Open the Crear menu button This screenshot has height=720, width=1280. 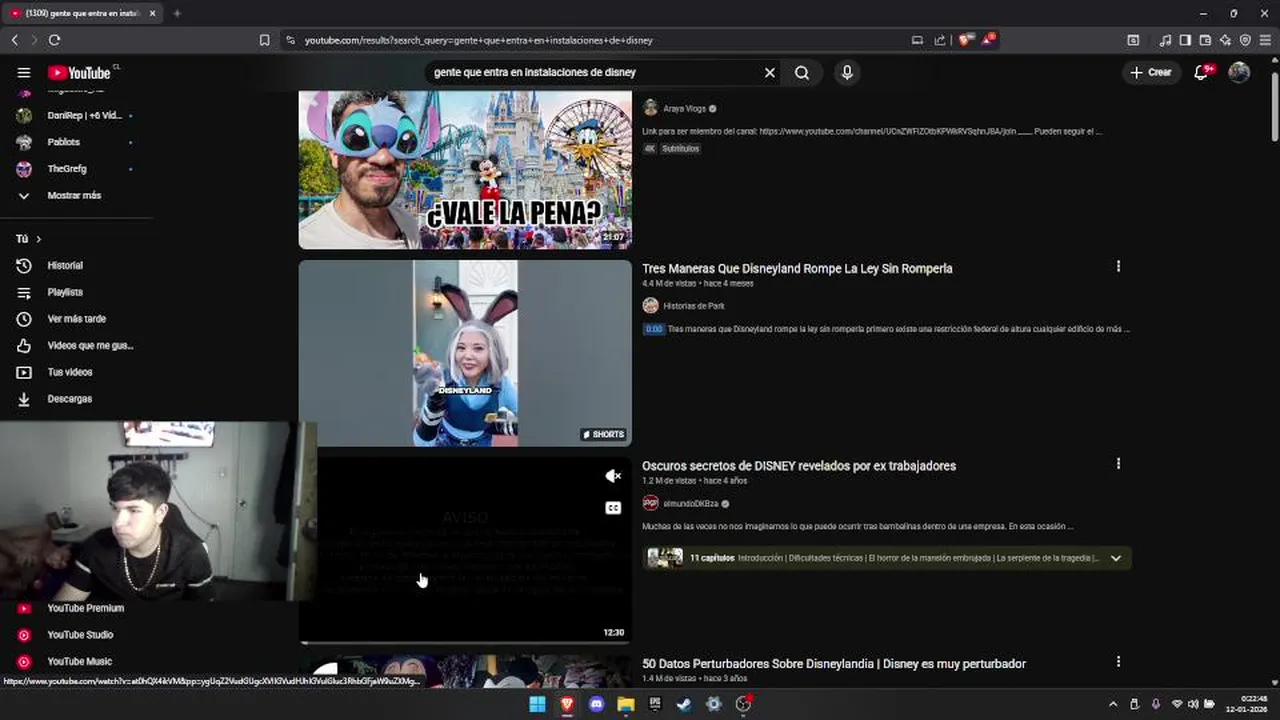coord(1151,72)
